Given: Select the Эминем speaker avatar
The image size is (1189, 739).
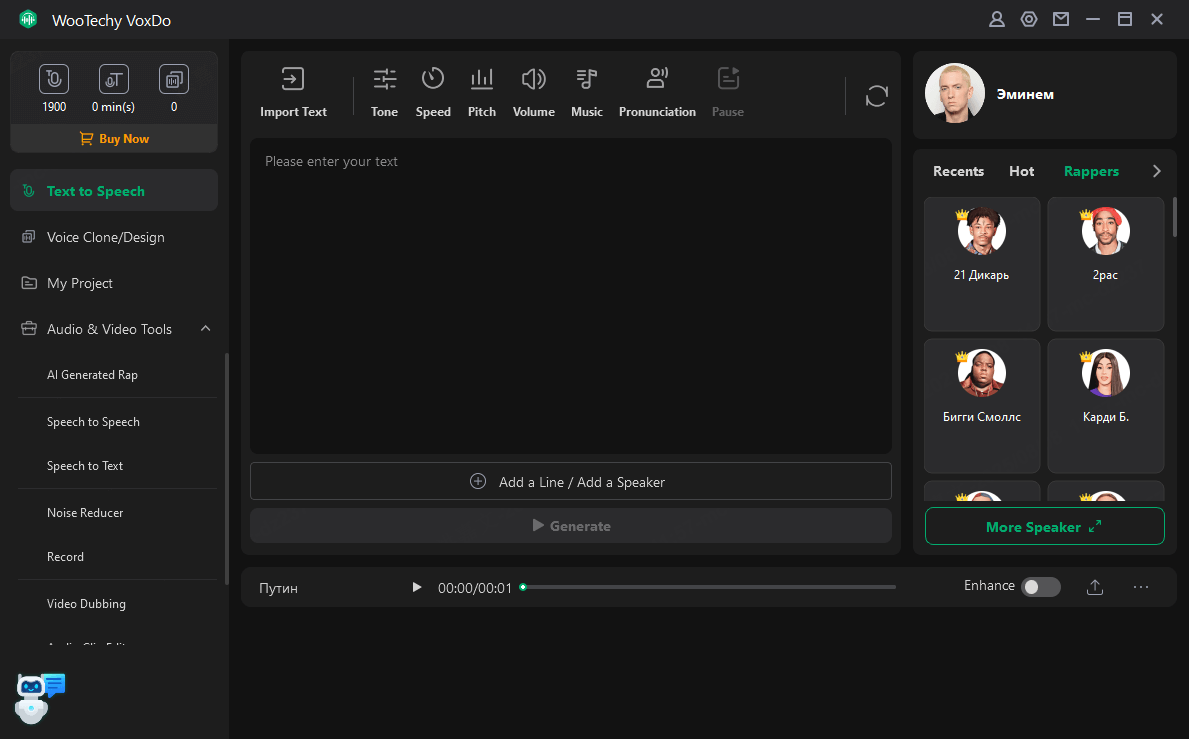Looking at the screenshot, I should 955,93.
